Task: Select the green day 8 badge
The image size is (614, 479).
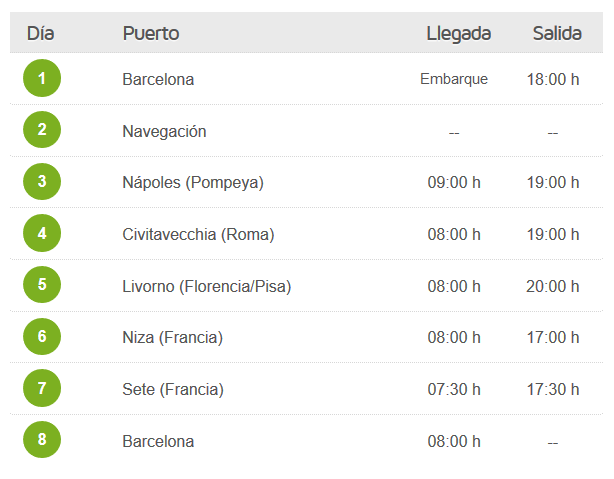Action: pyautogui.click(x=42, y=439)
